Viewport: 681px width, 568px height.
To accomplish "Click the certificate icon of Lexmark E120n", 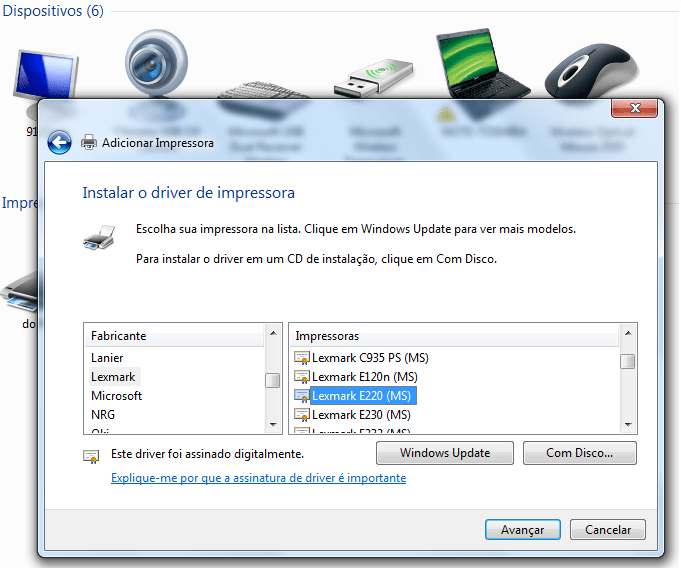I will point(302,377).
